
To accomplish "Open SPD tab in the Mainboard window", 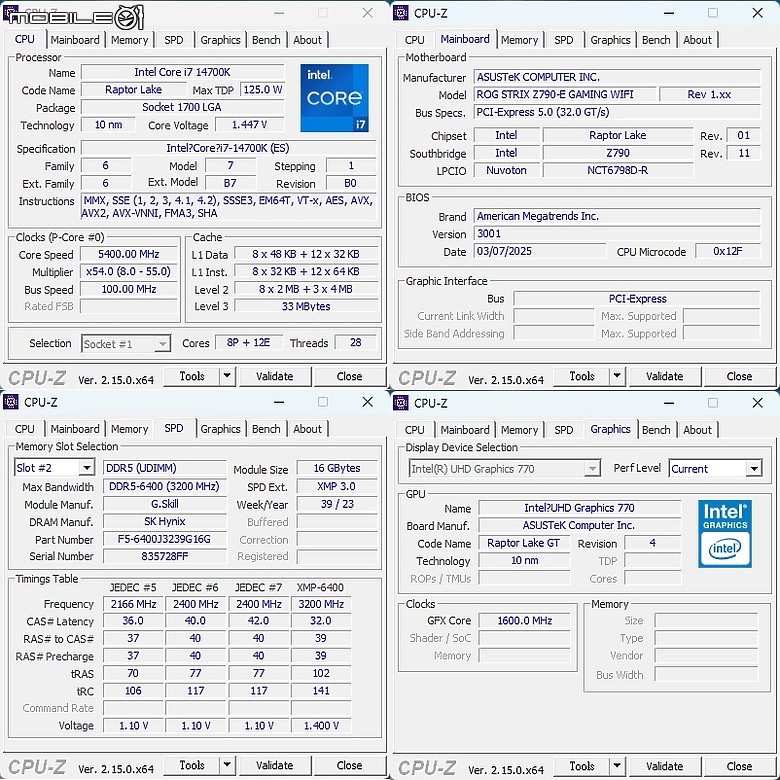I will click(564, 40).
